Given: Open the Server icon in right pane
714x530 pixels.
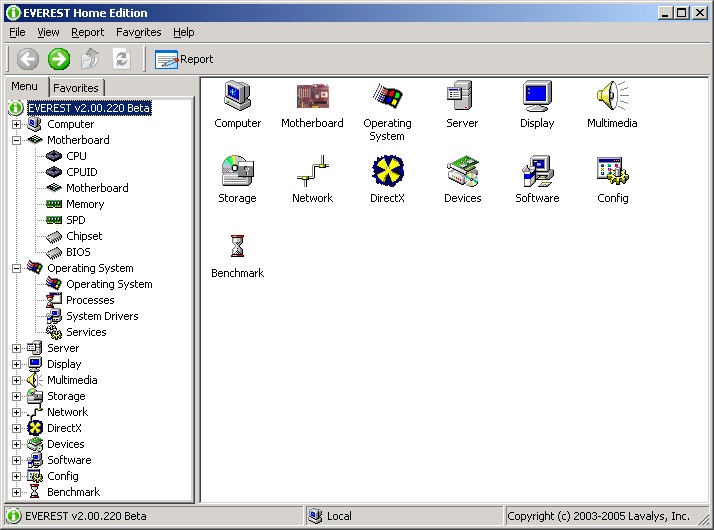Looking at the screenshot, I should tap(462, 96).
